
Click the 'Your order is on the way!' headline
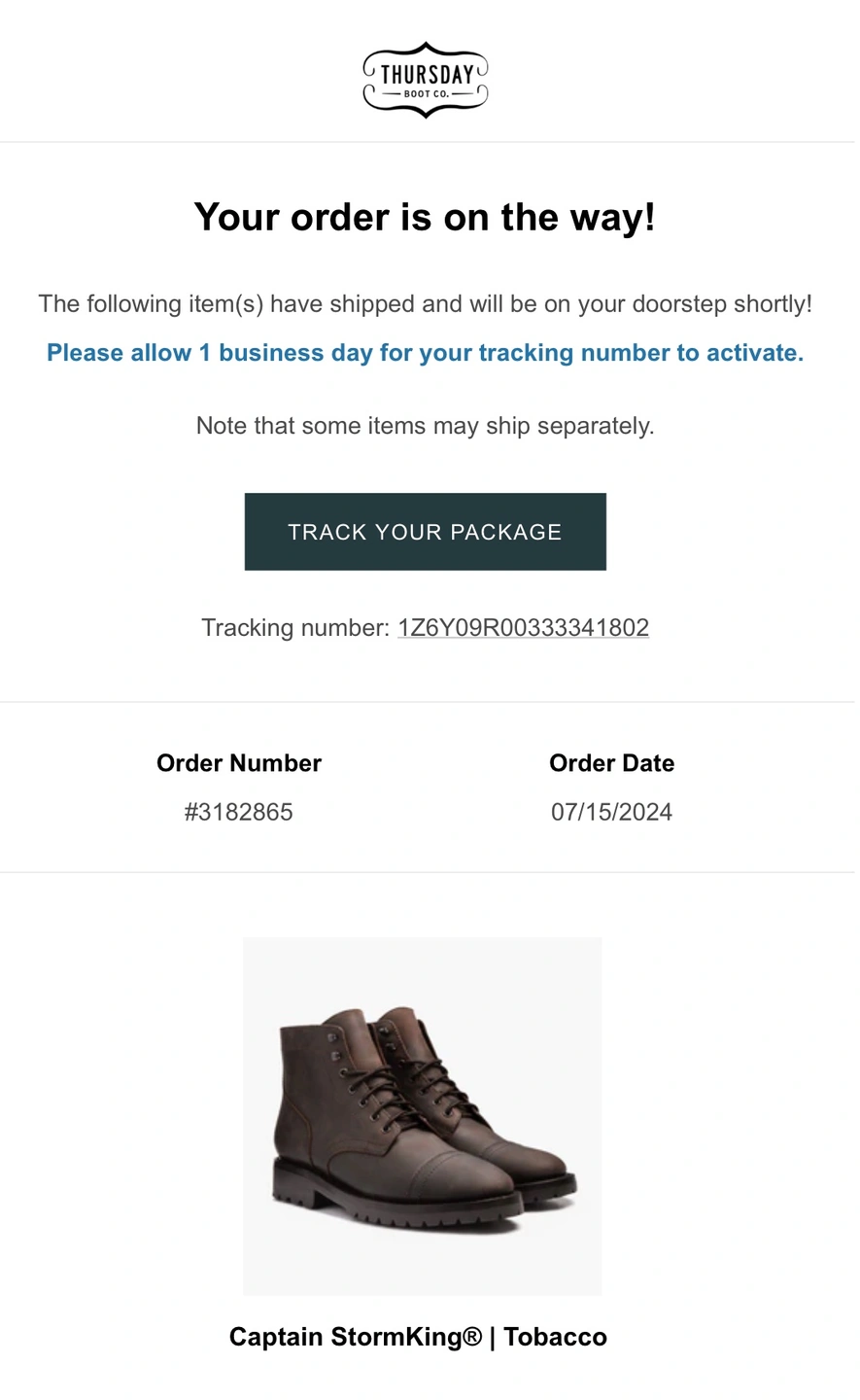[x=425, y=217]
